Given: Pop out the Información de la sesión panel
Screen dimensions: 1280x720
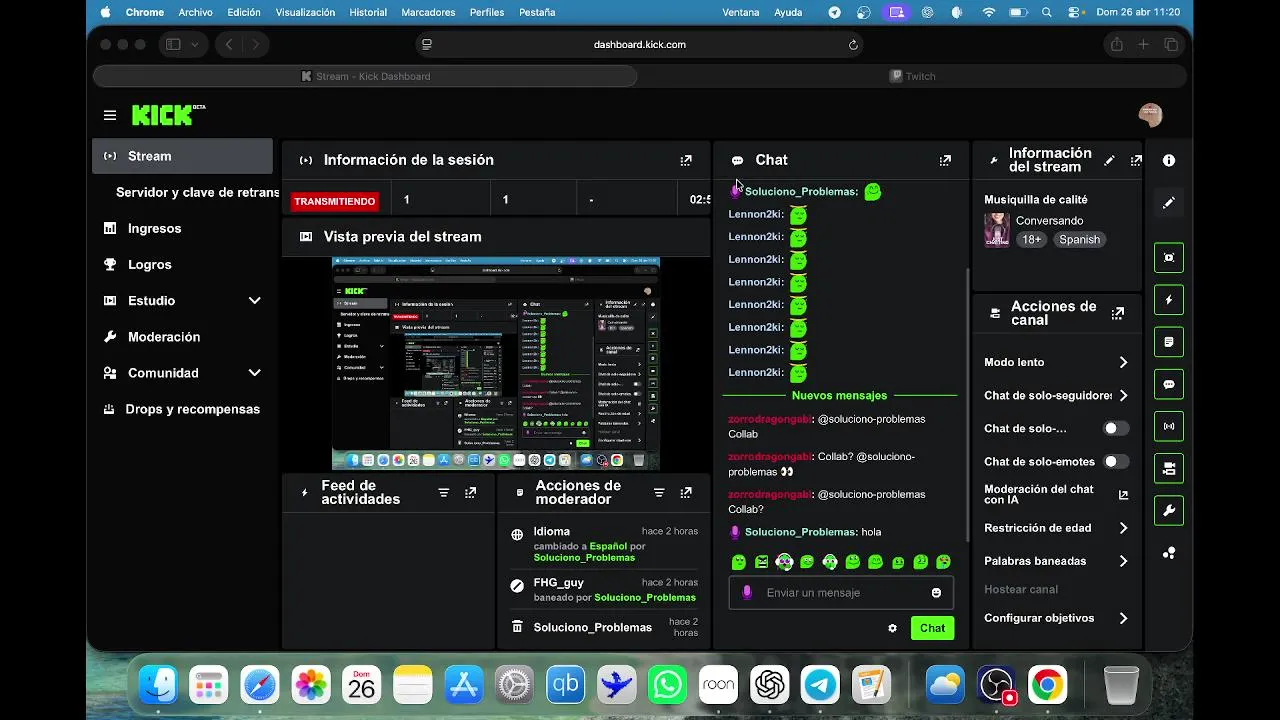Looking at the screenshot, I should click(686, 160).
